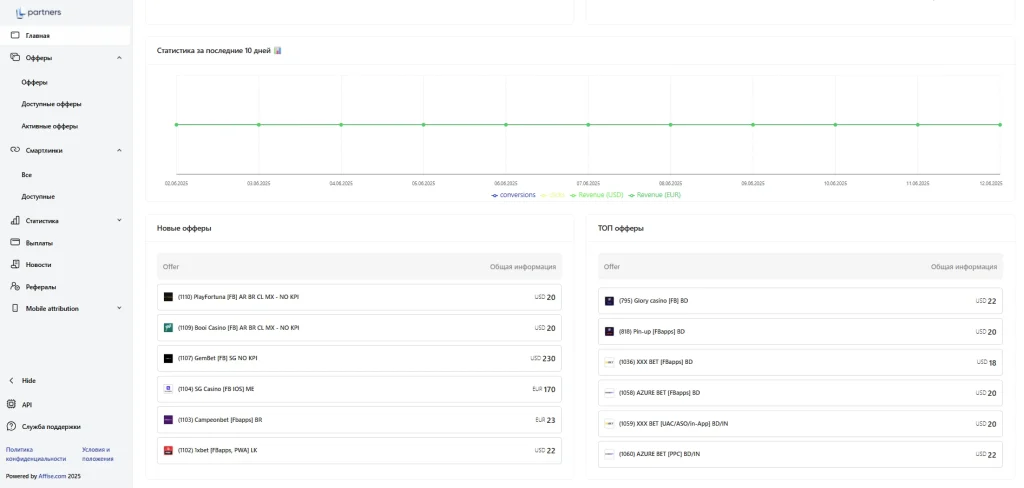Click the Campeonbet offer logo
The height and width of the screenshot is (488, 1024).
[x=168, y=419]
